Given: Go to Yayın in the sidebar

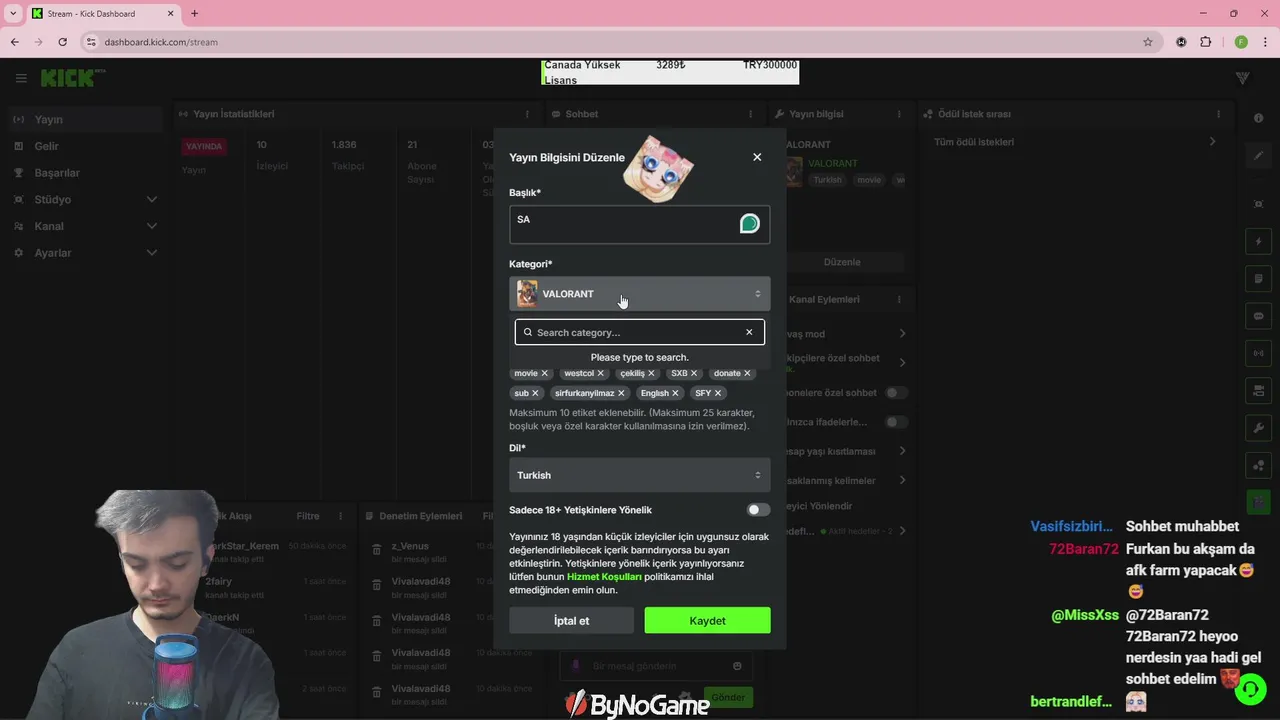Looking at the screenshot, I should (x=85, y=119).
